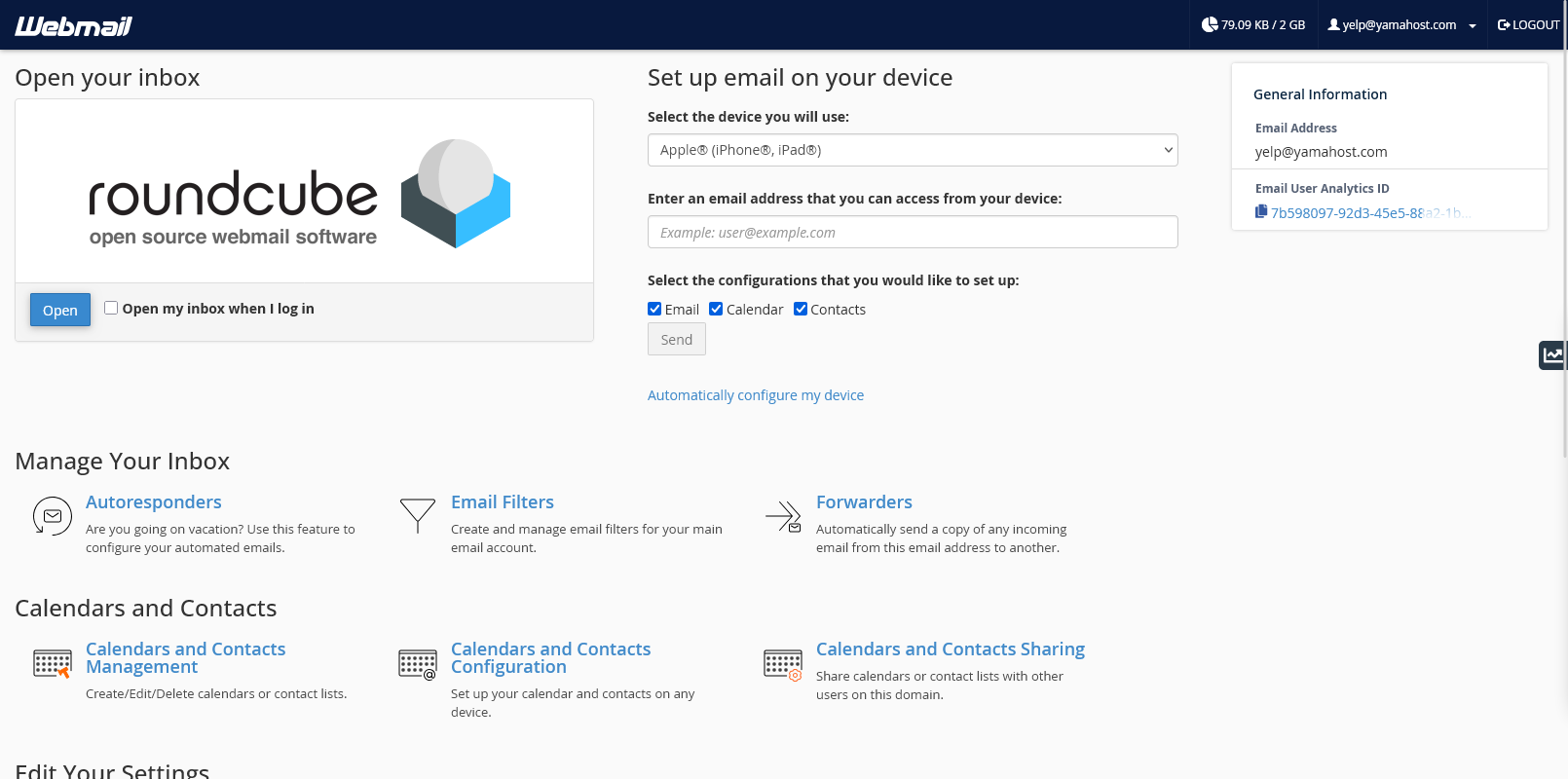Click Automatically configure my device link

pyautogui.click(x=756, y=395)
